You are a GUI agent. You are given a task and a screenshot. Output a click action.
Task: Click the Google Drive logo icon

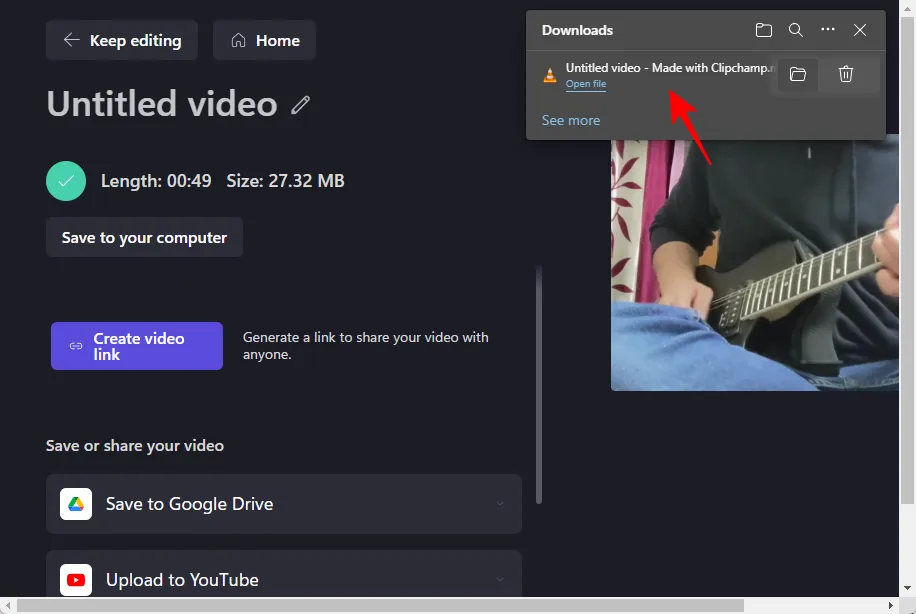(x=76, y=504)
